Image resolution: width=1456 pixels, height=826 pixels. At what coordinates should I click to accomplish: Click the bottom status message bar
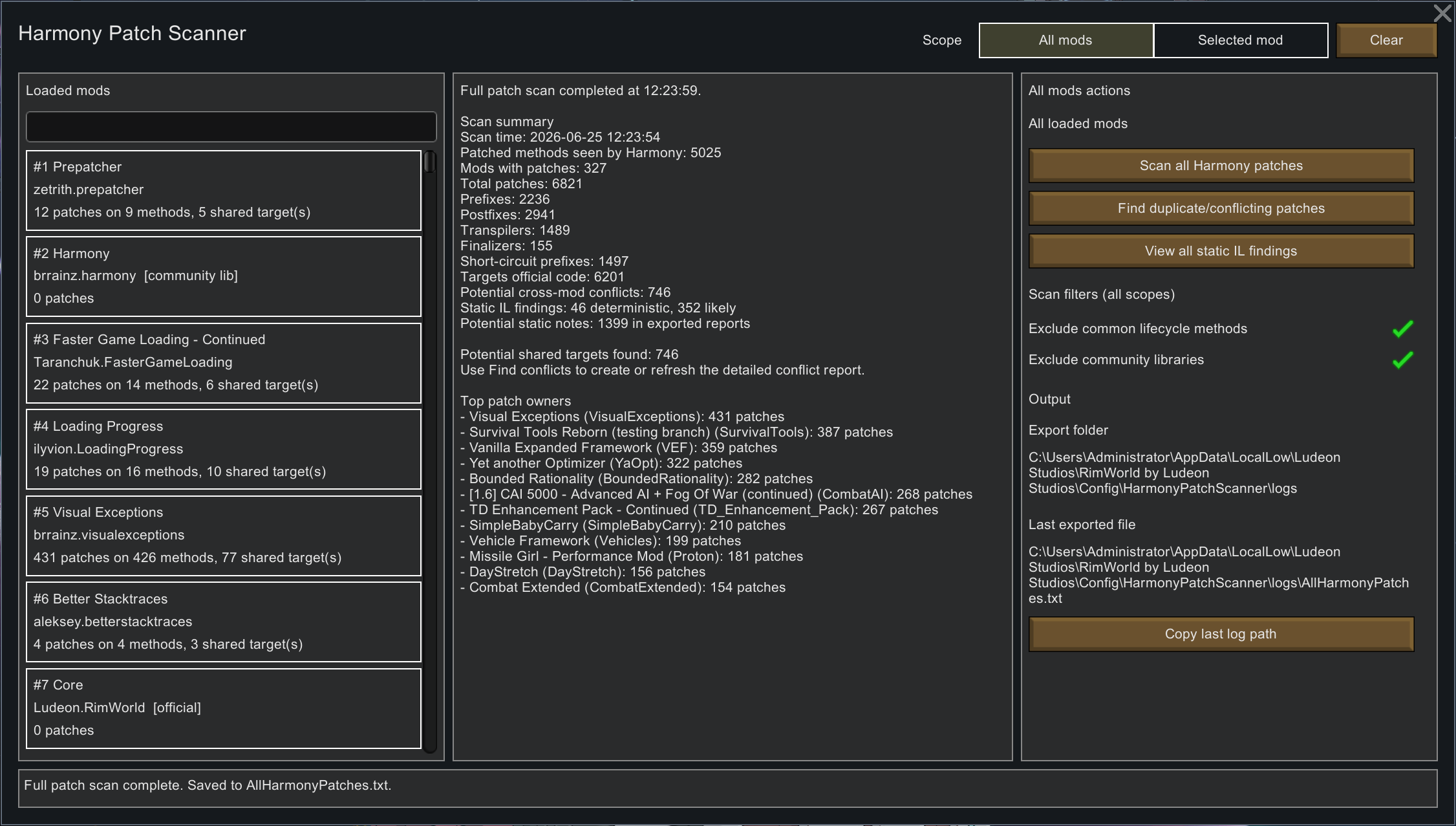727,788
